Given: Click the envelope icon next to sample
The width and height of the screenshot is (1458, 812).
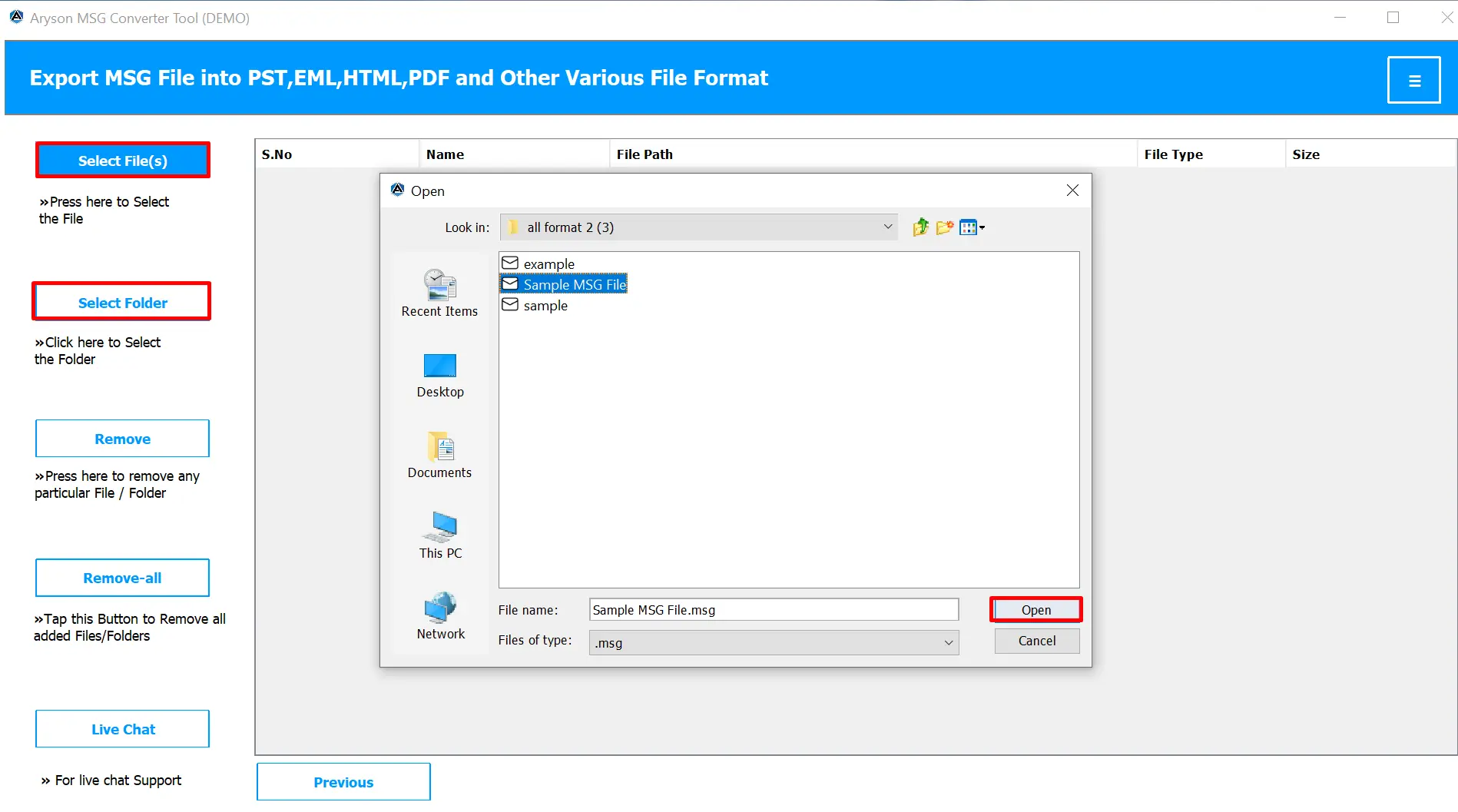Looking at the screenshot, I should (510, 305).
